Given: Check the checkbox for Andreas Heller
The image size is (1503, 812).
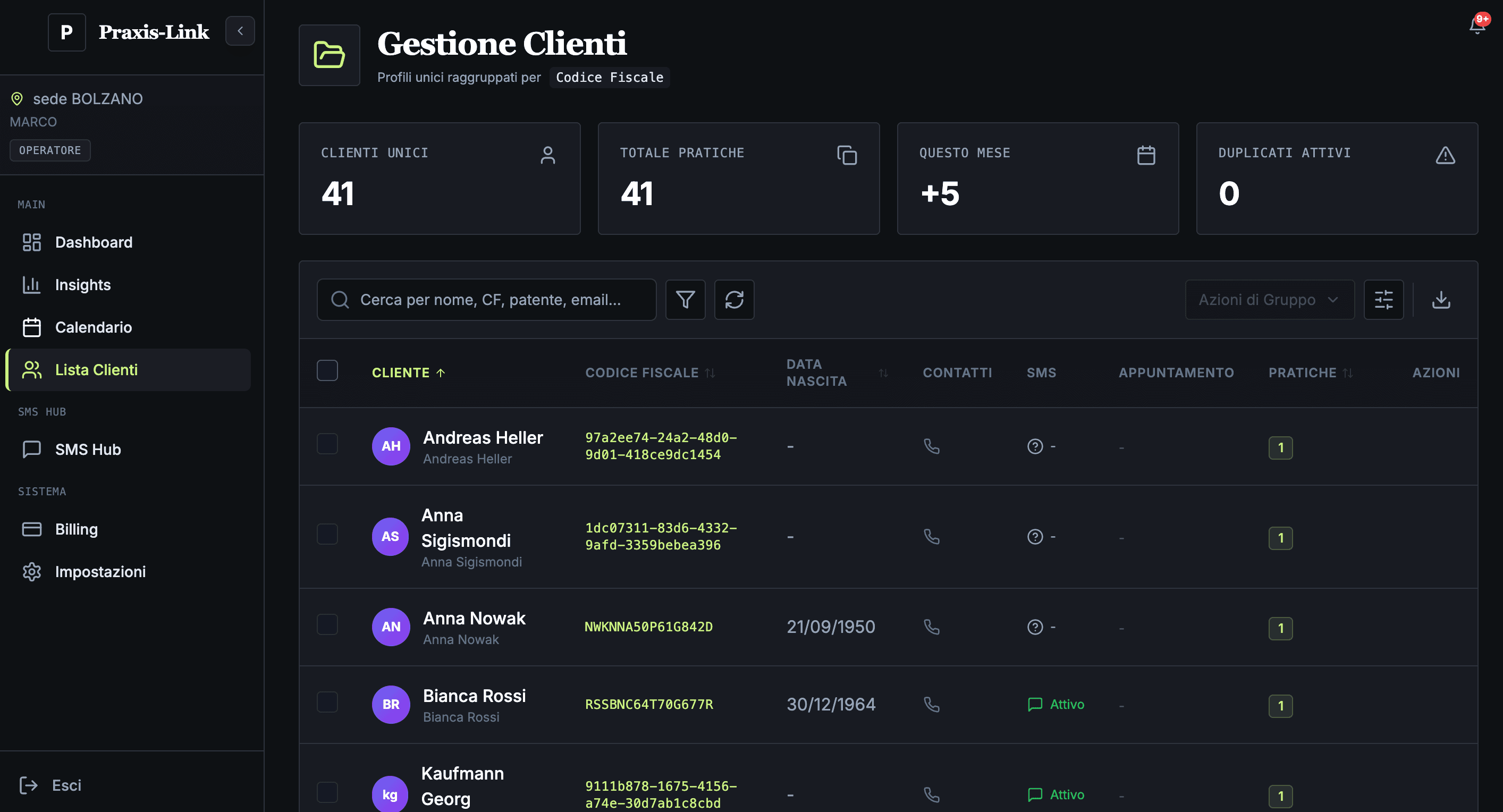Looking at the screenshot, I should point(327,443).
